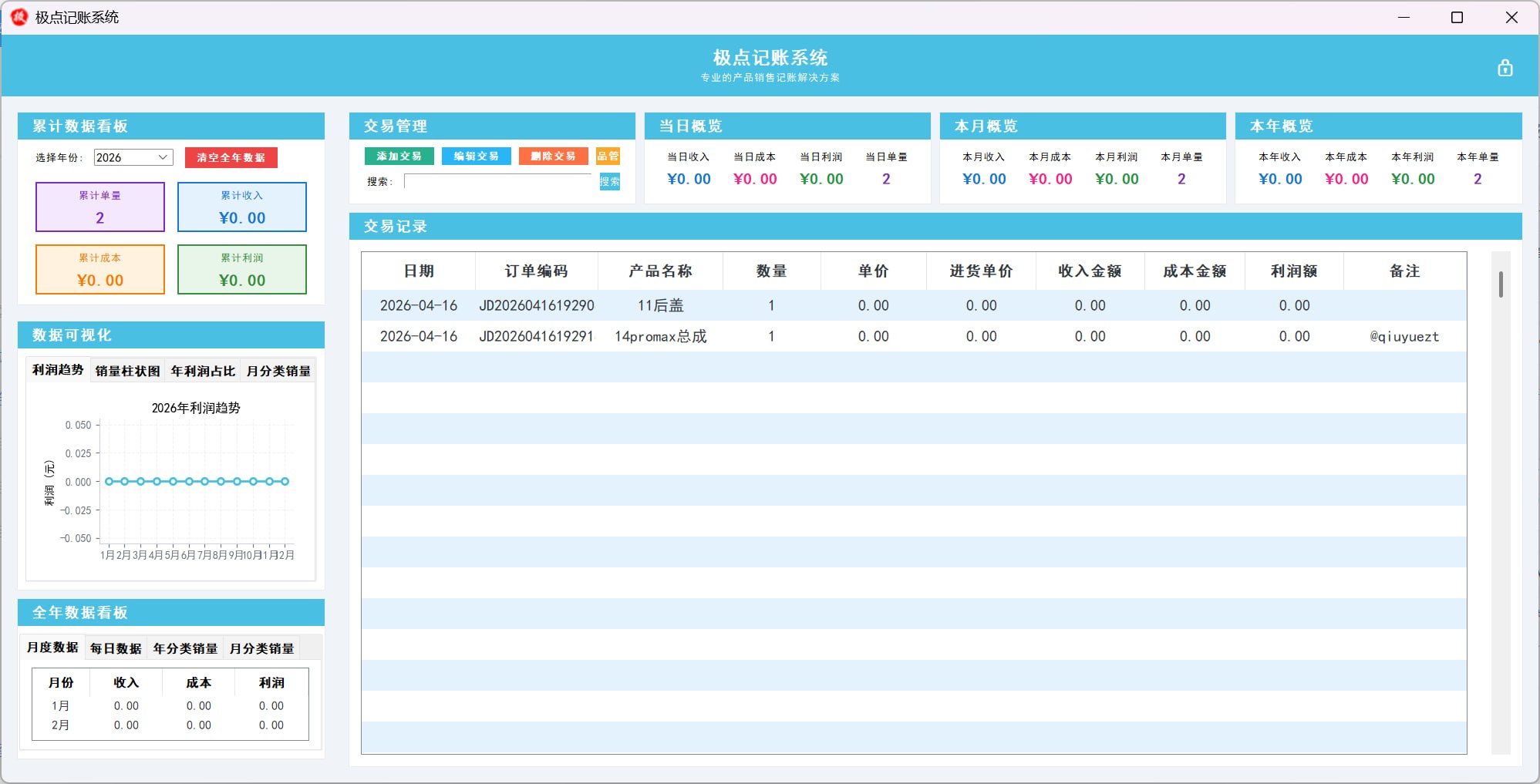Open the 年利润占比 chart tab
1540x784 pixels.
203,371
